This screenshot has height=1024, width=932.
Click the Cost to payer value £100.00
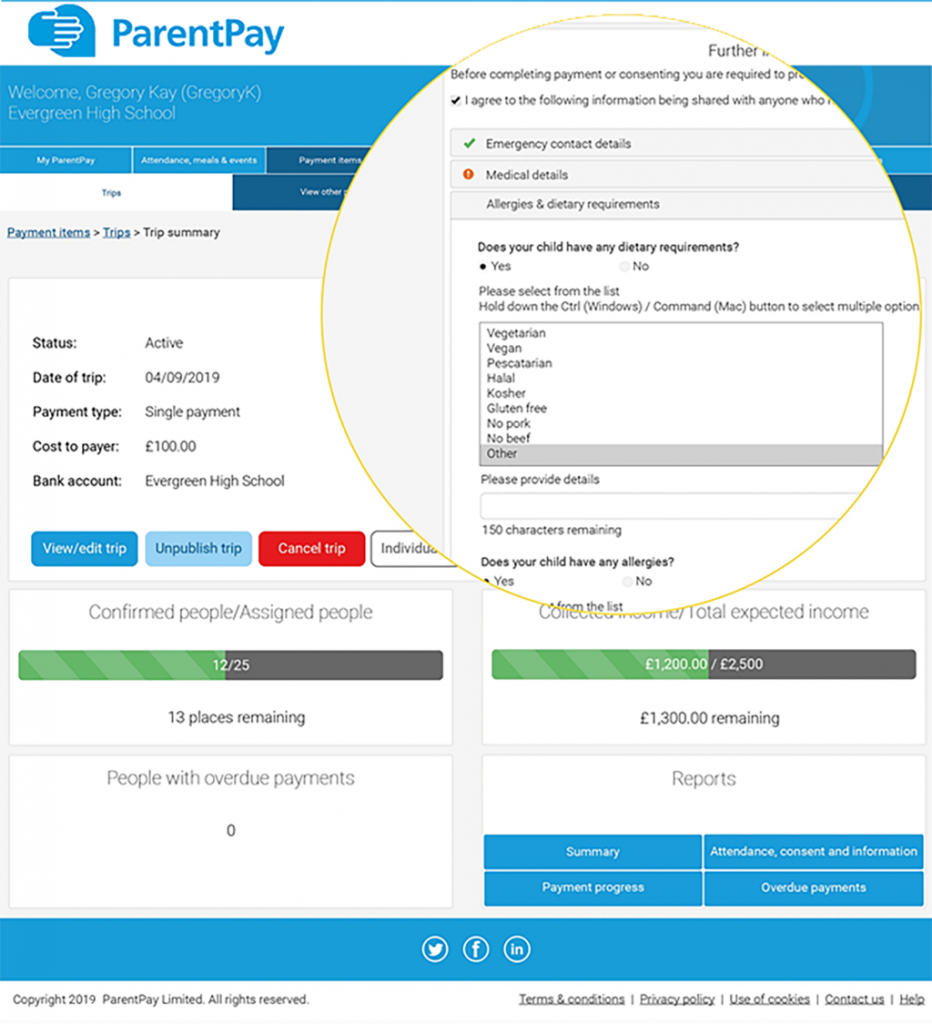point(170,447)
